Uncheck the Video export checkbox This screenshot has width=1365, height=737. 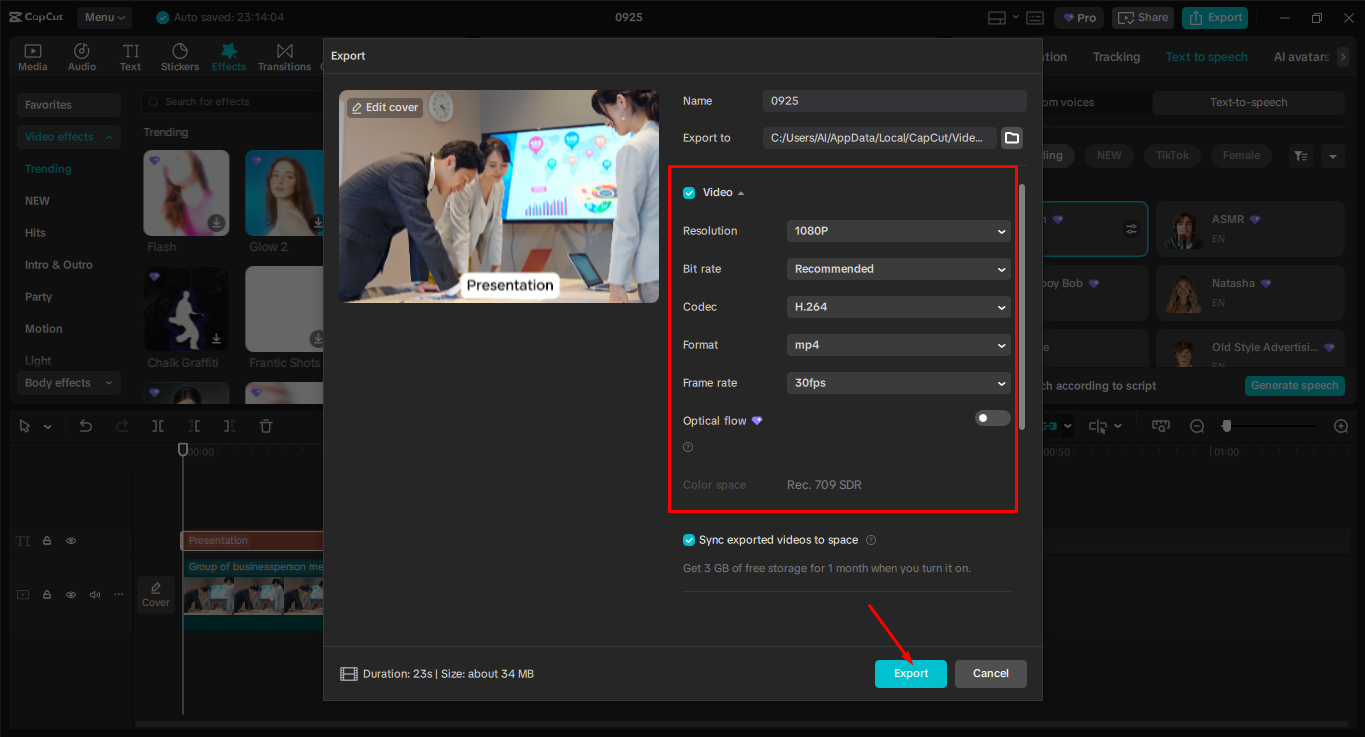point(689,192)
